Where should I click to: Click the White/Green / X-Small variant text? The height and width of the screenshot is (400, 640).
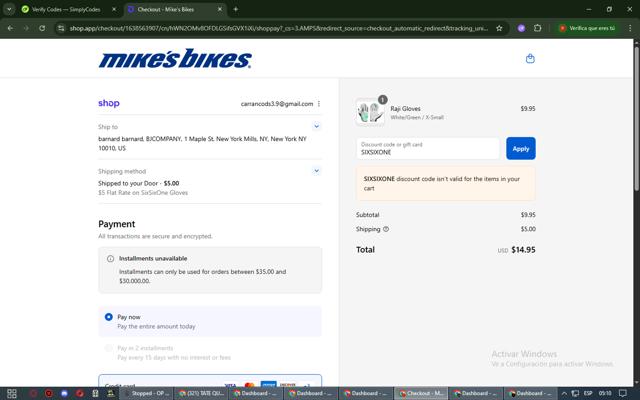[x=417, y=117]
